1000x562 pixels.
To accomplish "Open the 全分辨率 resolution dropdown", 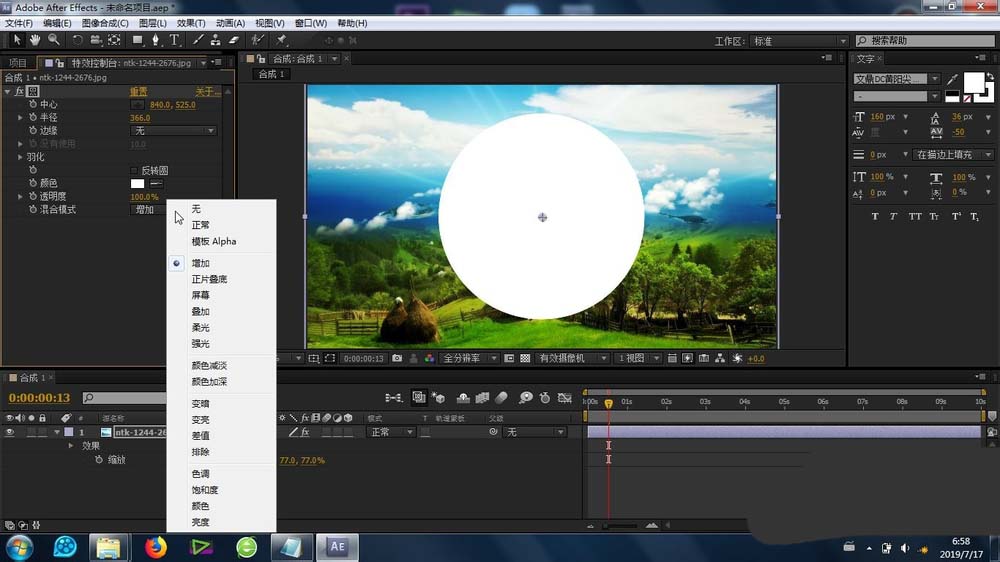I will pos(469,358).
